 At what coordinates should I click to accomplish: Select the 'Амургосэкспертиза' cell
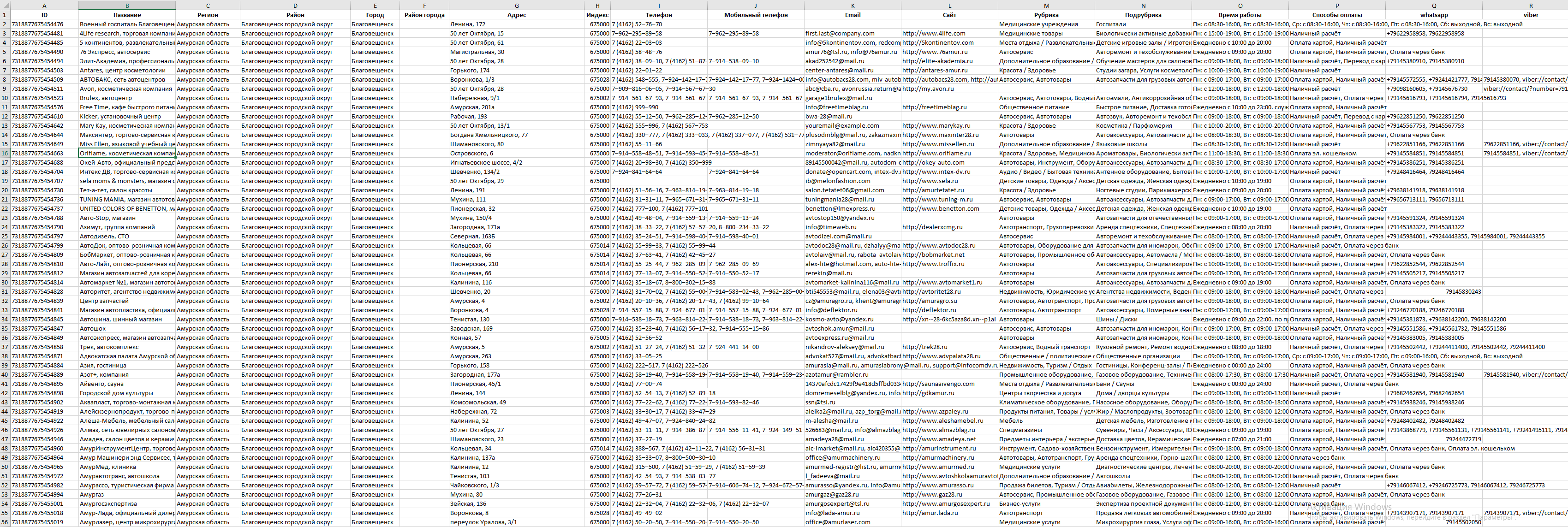[126, 504]
